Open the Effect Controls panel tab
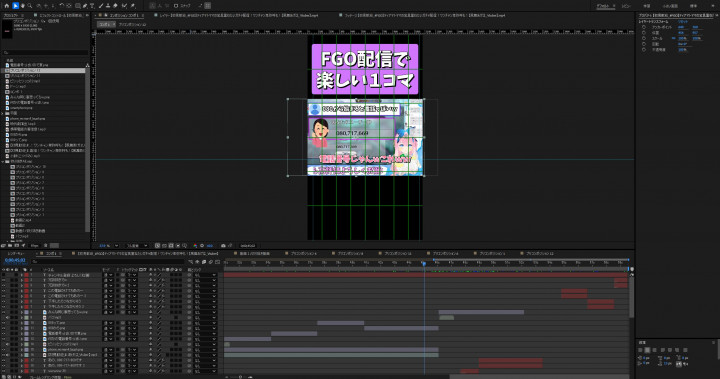This screenshot has height=379, width=720. point(62,15)
